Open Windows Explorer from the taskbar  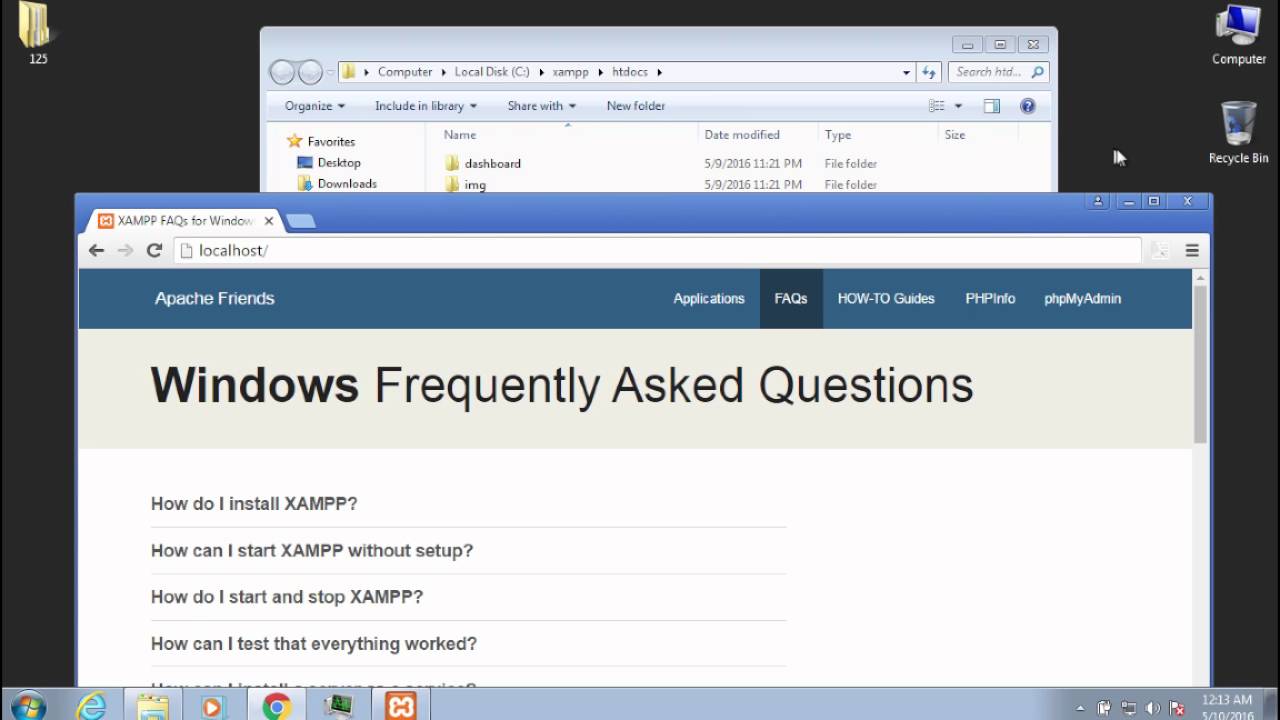(153, 706)
